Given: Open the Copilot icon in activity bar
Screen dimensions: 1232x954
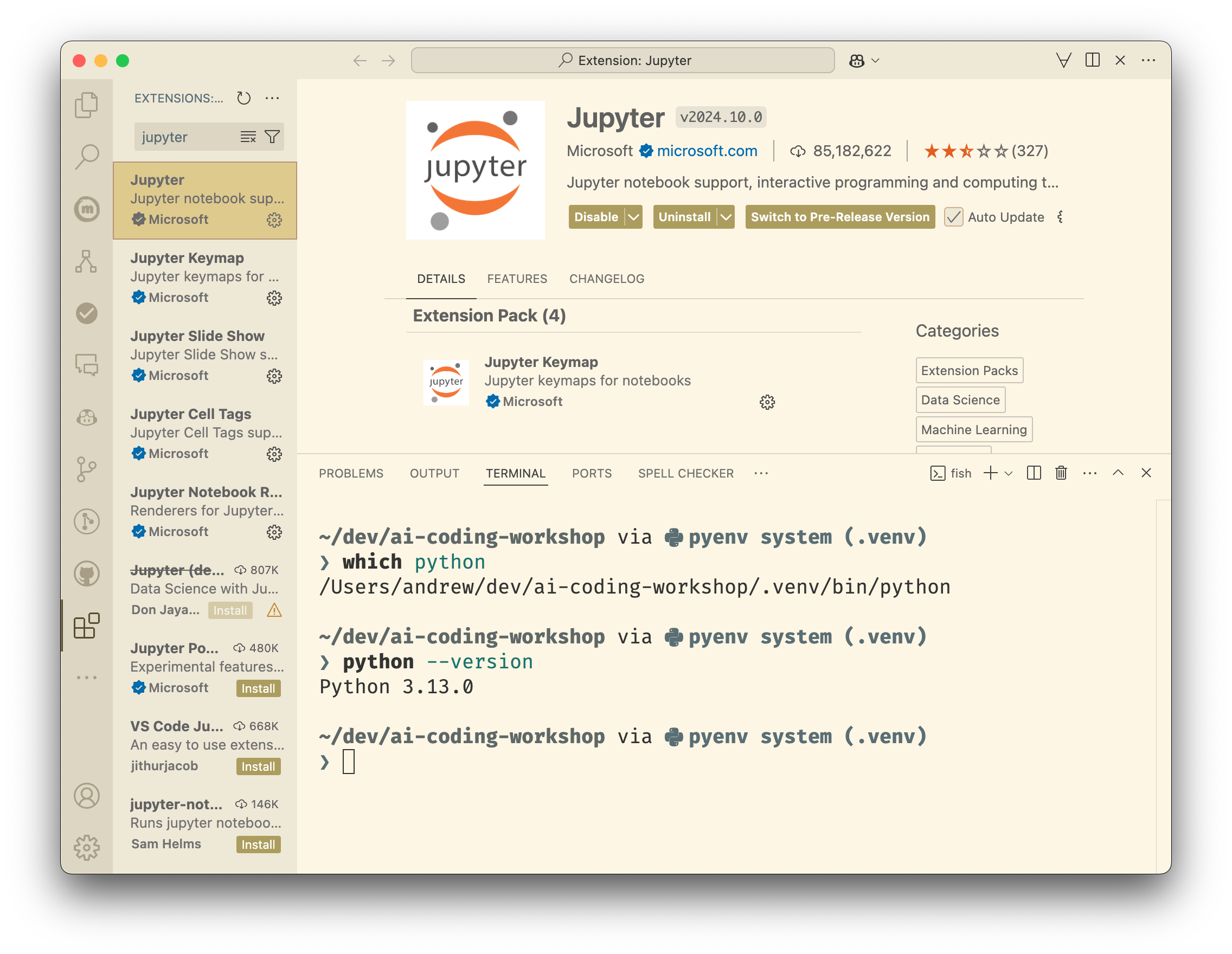Looking at the screenshot, I should coord(86,417).
